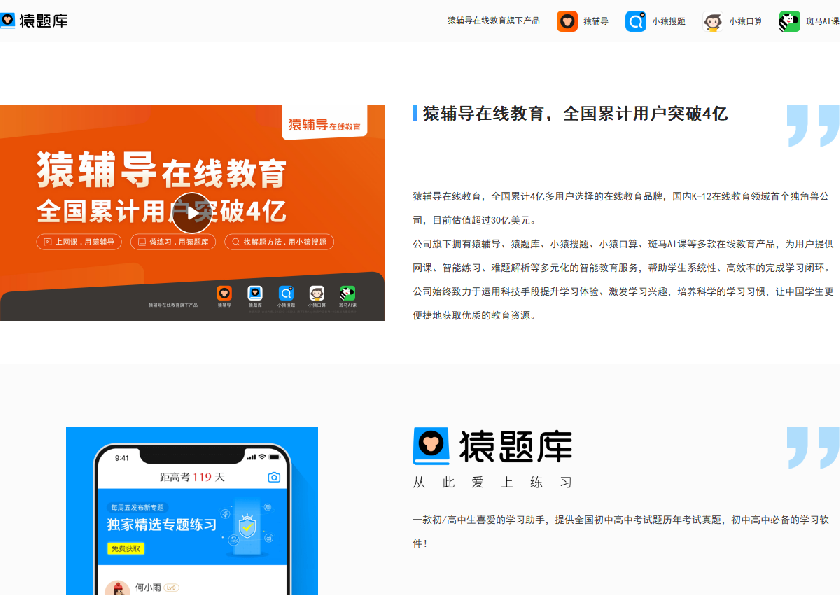Viewport: 840px width, 595px height.
Task: Click the 猿辅导在线教育 badge atop the video banner
Action: (x=325, y=124)
